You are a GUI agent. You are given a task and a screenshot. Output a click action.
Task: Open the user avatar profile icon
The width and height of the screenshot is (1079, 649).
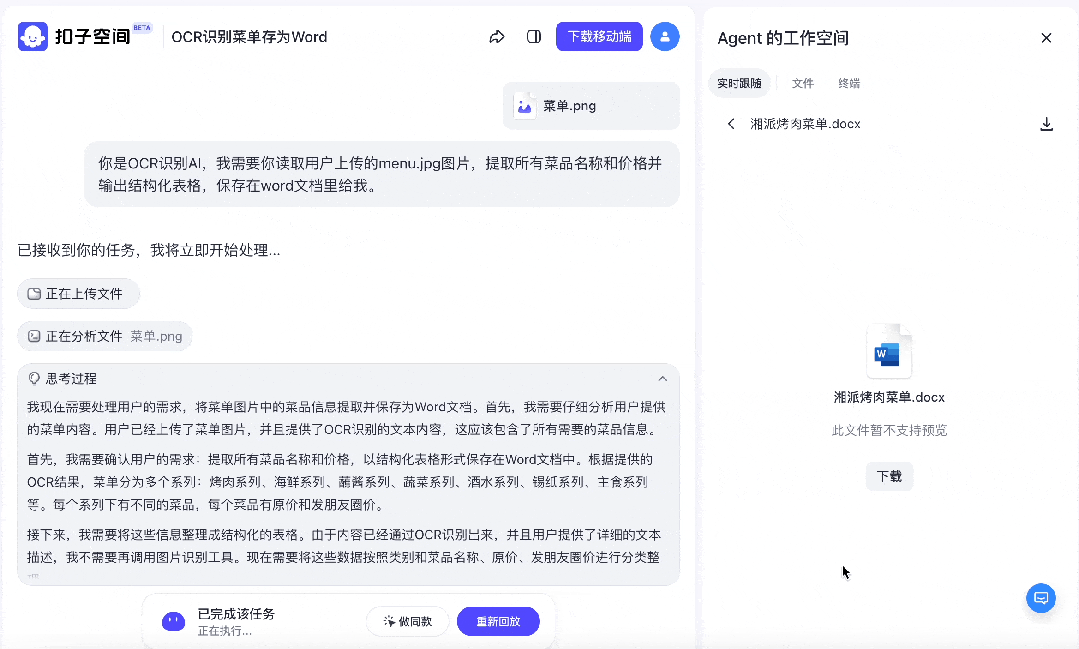point(665,36)
